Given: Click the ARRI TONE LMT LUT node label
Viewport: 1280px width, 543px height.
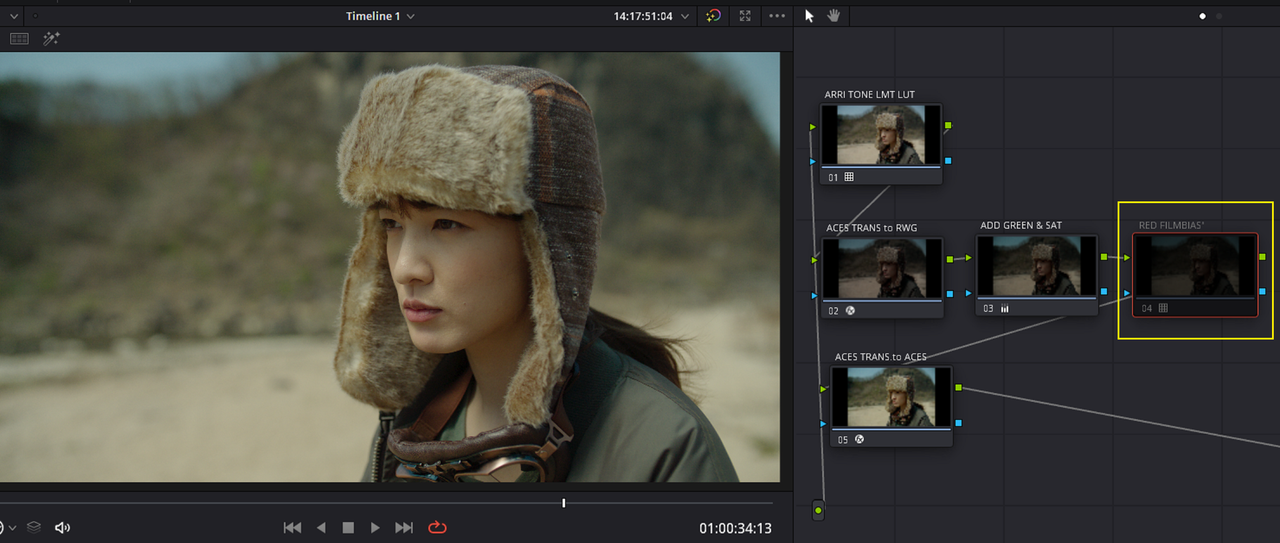Looking at the screenshot, I should pos(869,95).
